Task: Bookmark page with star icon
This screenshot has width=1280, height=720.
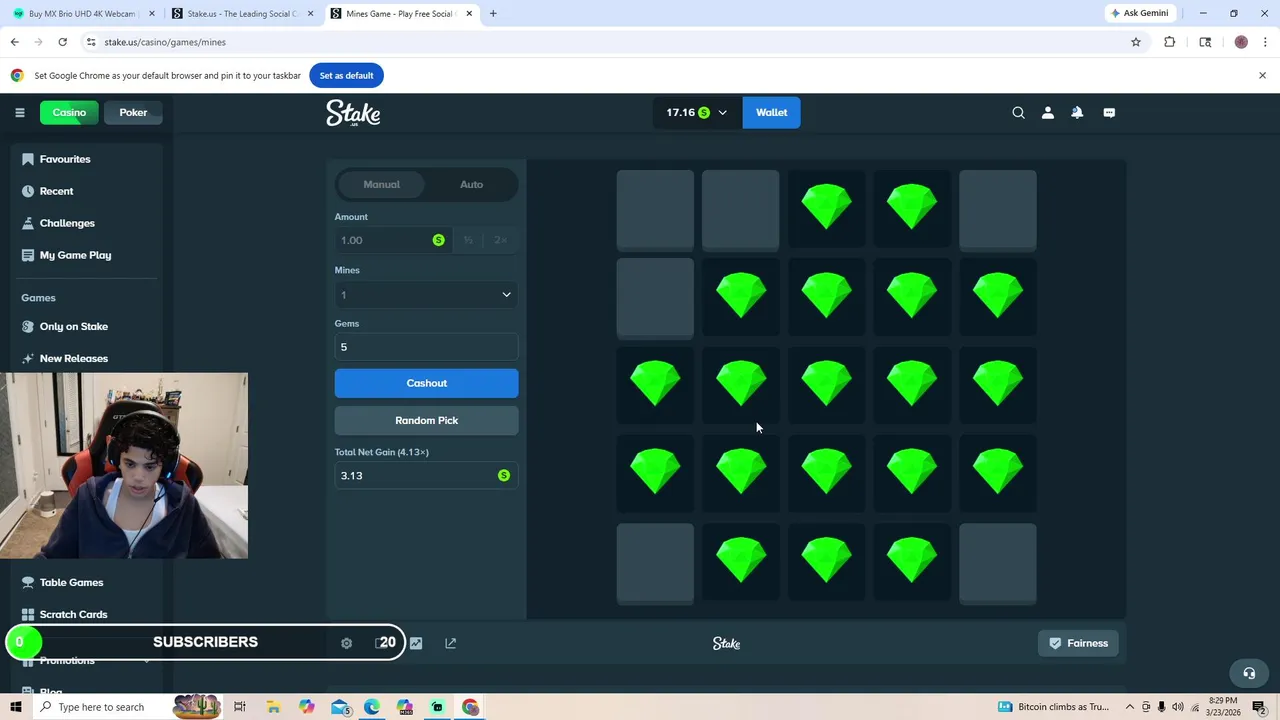Action: [x=1136, y=42]
